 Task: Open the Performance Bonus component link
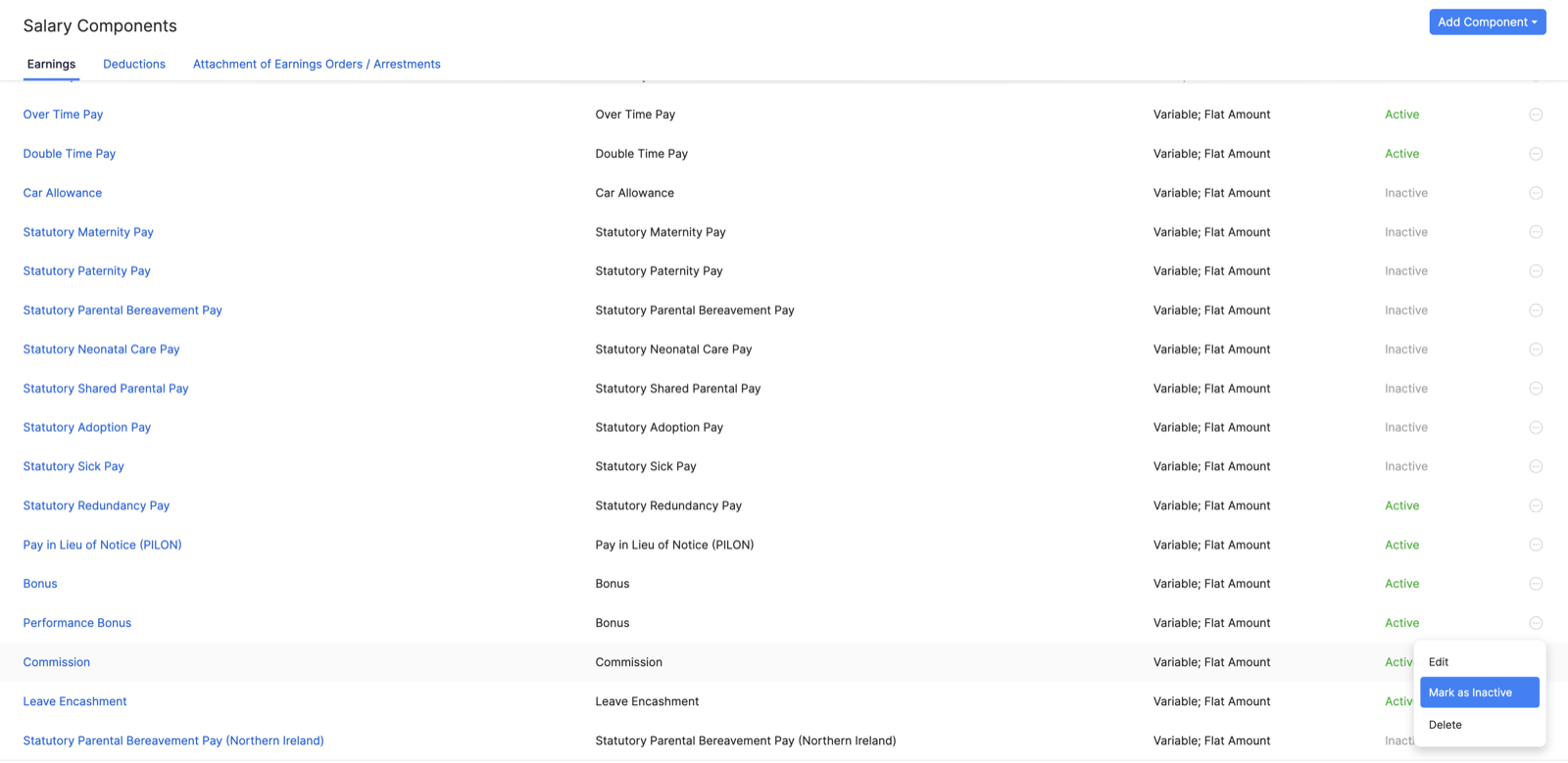77,623
